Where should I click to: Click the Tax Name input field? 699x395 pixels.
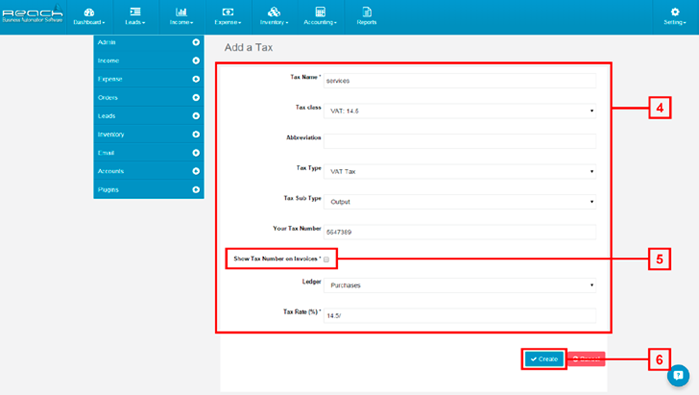[x=460, y=81]
